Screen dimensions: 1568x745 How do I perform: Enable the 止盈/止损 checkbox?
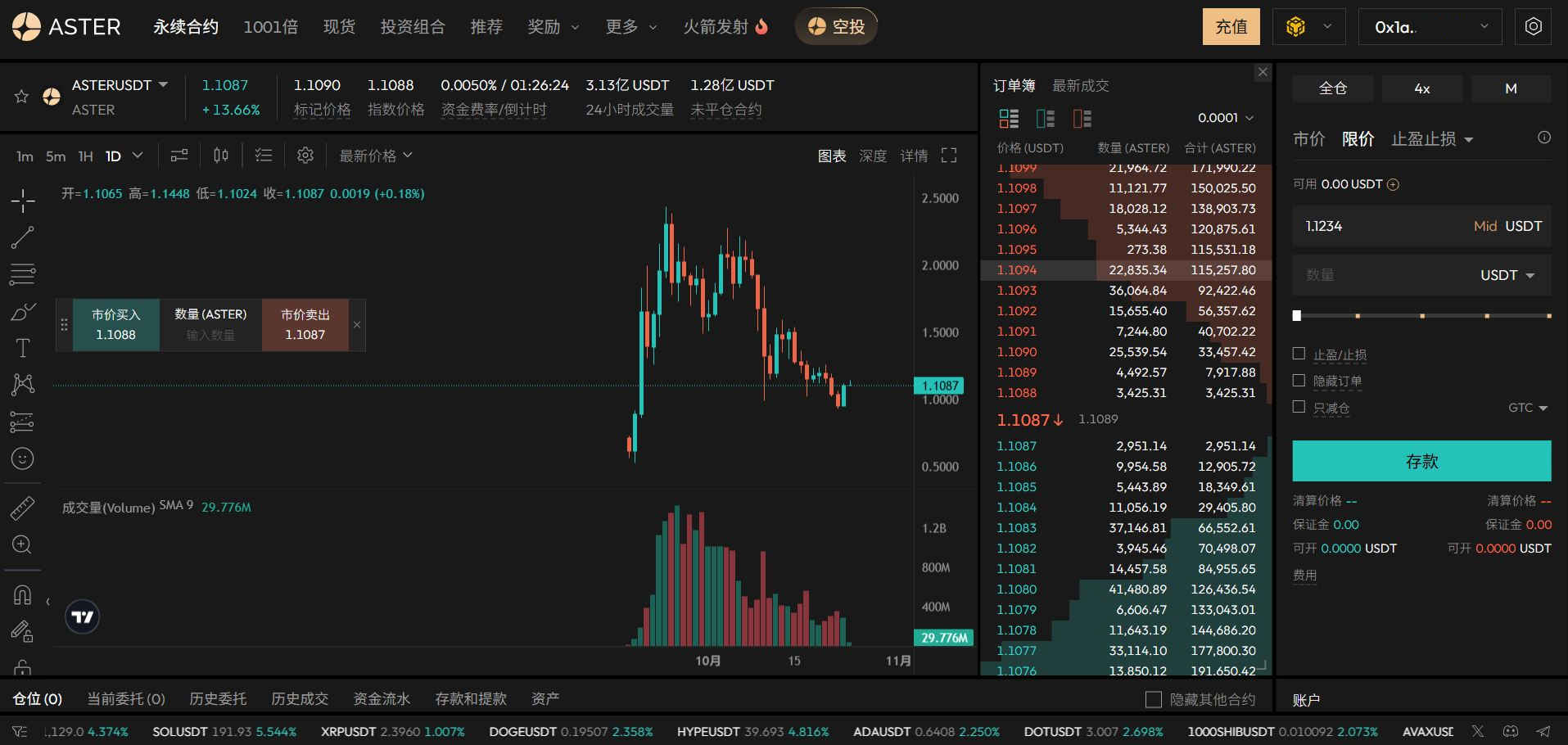tap(1299, 354)
